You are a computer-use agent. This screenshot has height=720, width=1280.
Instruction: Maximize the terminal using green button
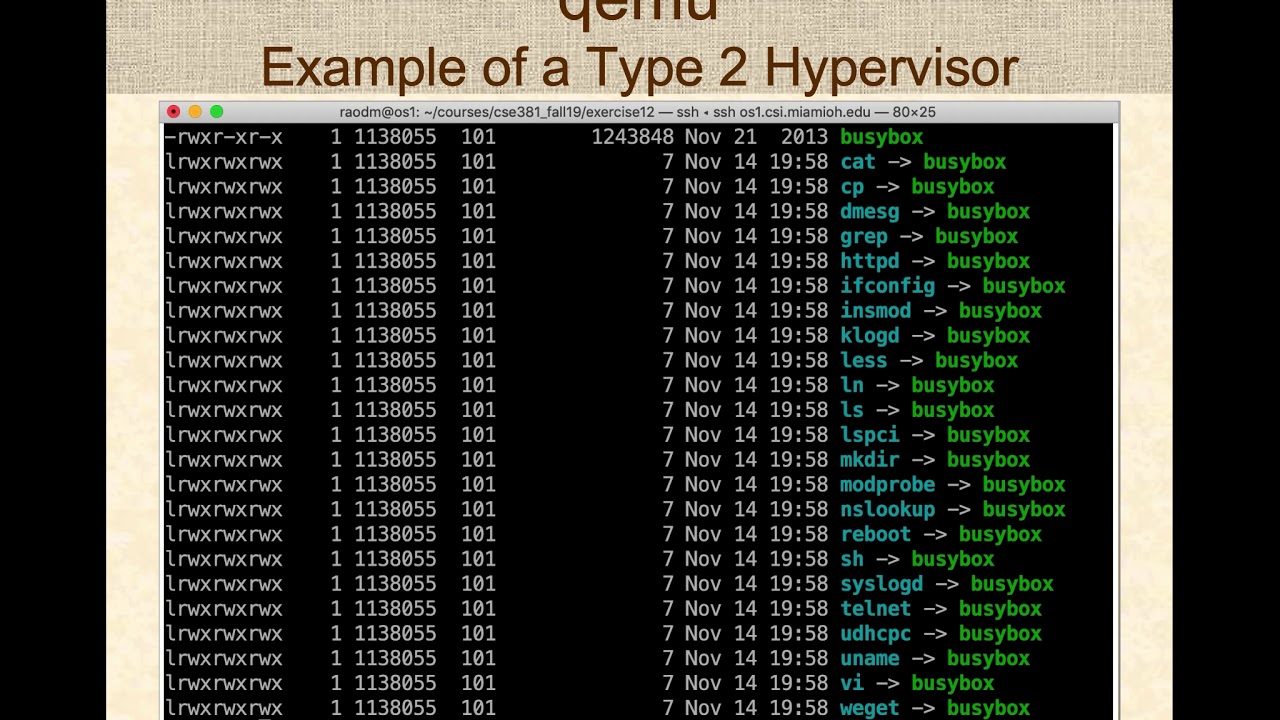tap(216, 112)
